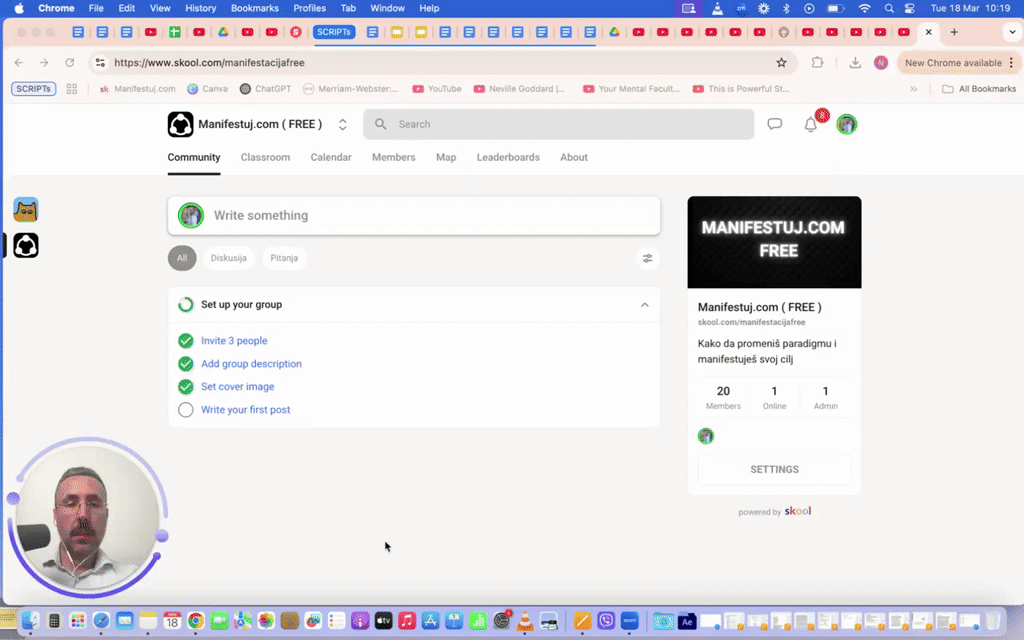Image resolution: width=1024 pixels, height=640 pixels.
Task: Toggle the Set cover image checkmark
Action: [185, 387]
